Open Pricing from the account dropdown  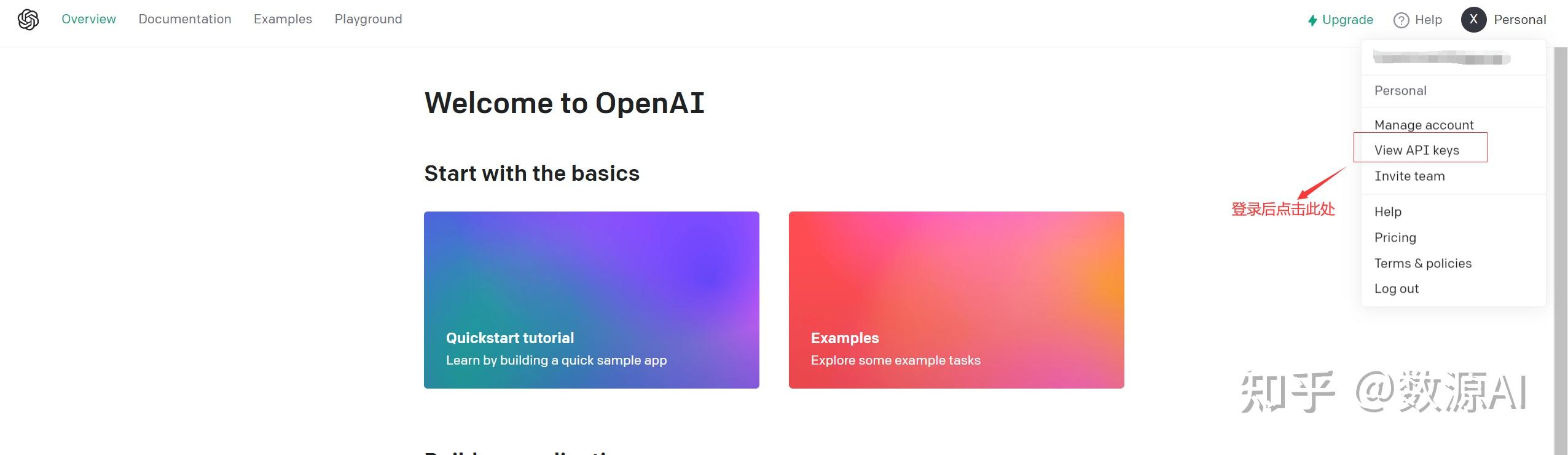coord(1395,237)
